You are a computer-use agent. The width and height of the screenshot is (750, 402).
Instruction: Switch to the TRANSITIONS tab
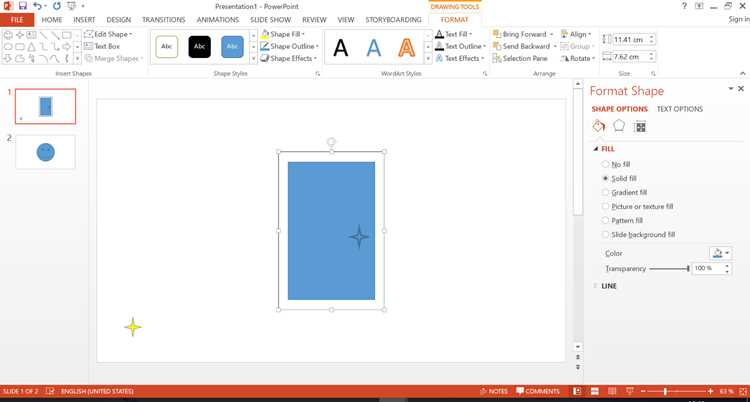[164, 20]
